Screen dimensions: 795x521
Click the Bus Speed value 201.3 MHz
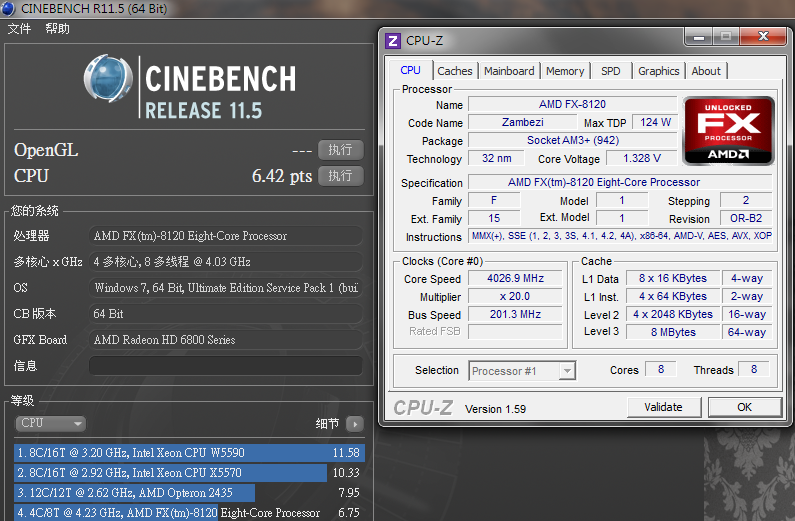pos(515,314)
